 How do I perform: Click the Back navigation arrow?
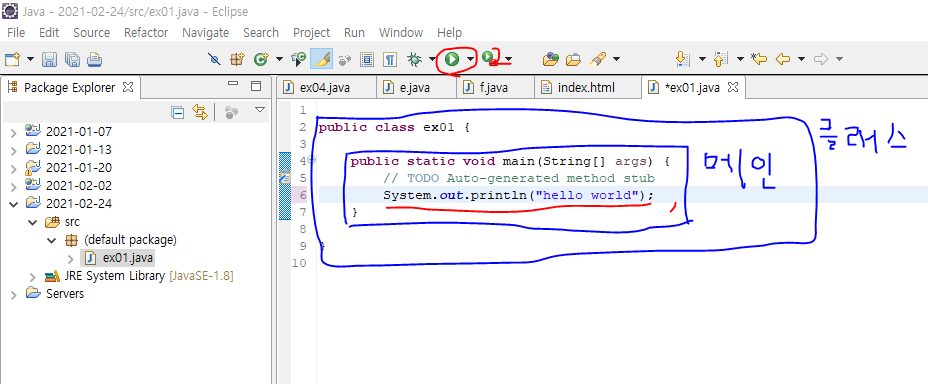point(782,59)
